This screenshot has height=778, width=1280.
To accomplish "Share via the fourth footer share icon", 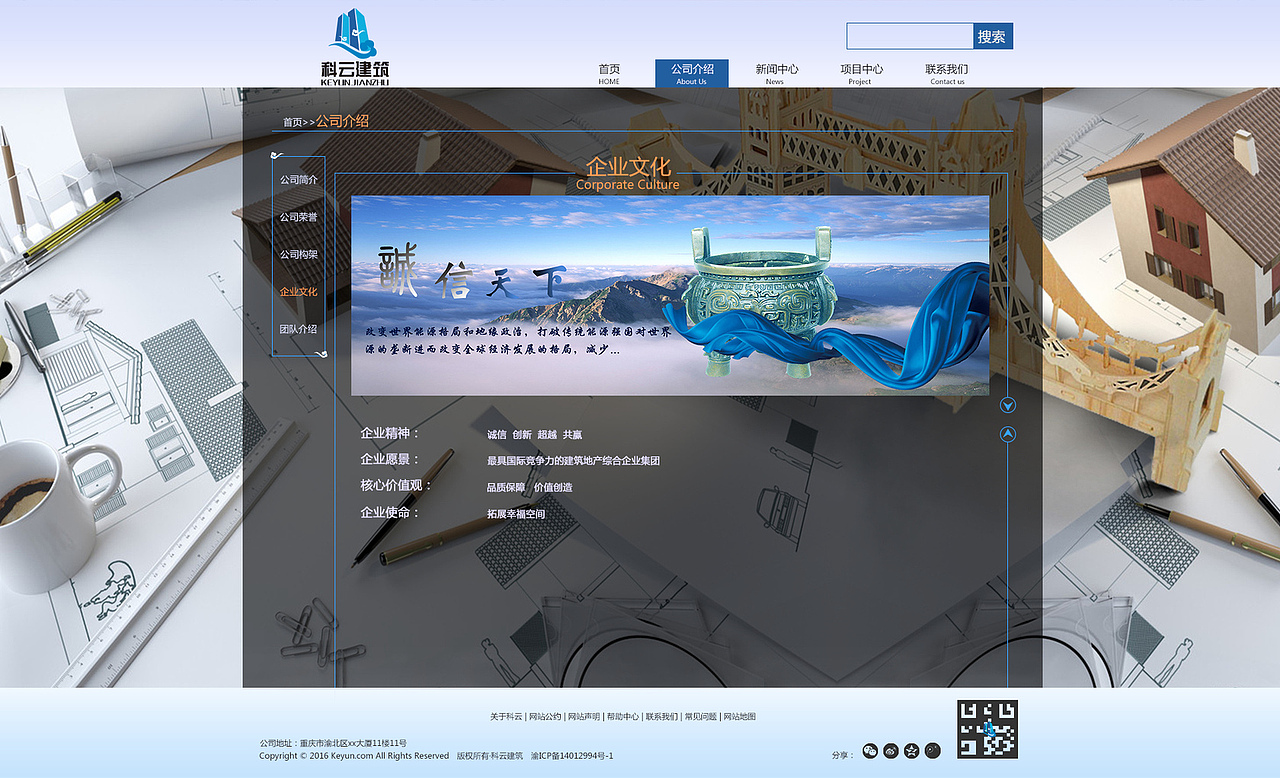I will pos(933,751).
